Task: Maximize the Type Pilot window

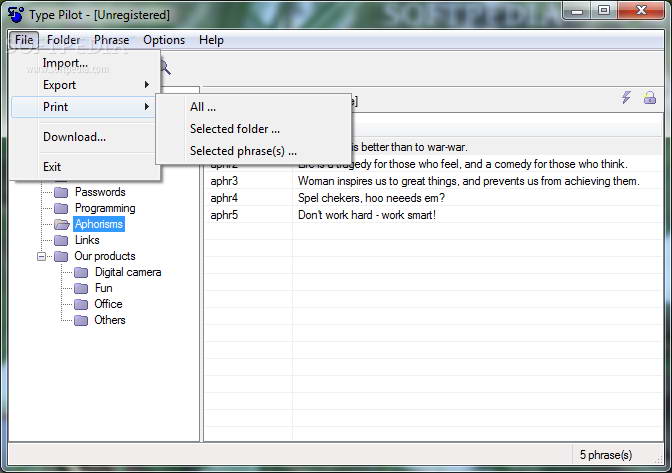Action: click(x=603, y=10)
